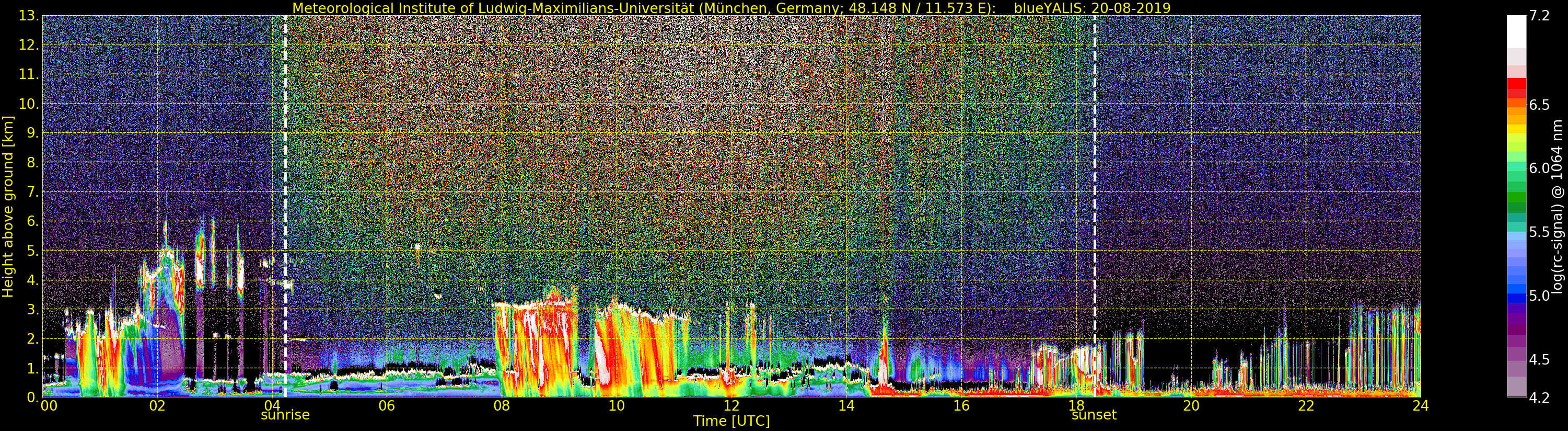Click the 6.5 colorbar tick label
The width and height of the screenshot is (1568, 431).
point(1539,105)
